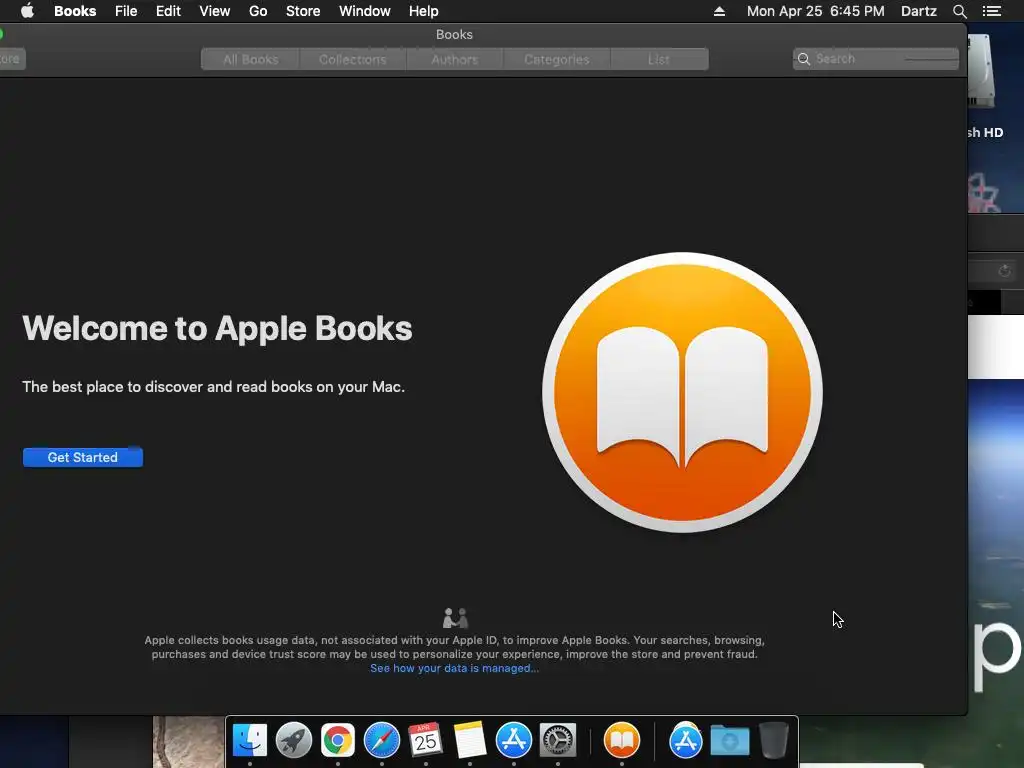Open the Go menu

coord(258,11)
